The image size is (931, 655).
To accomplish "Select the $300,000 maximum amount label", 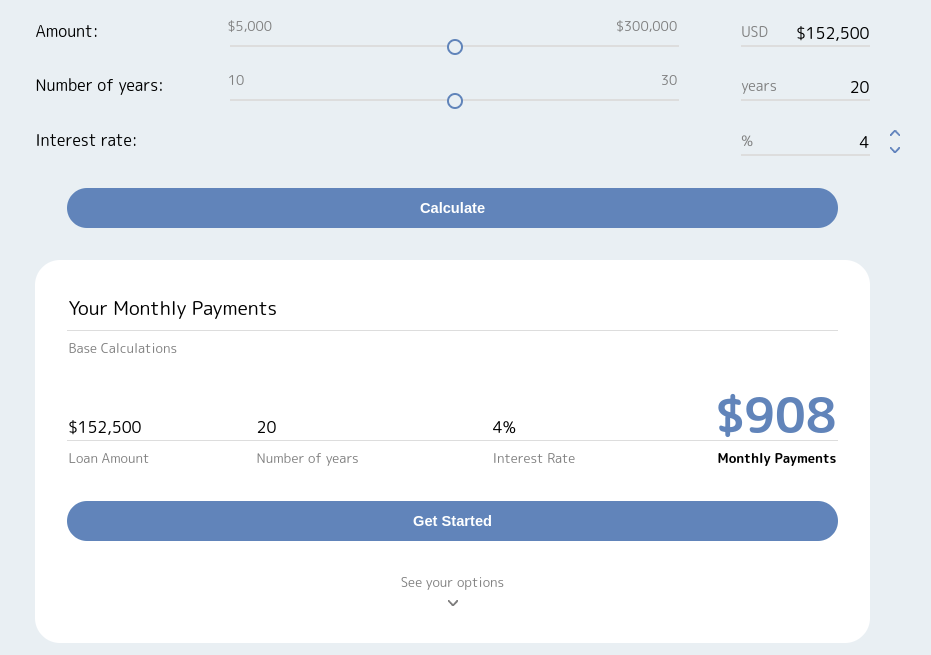I will click(x=644, y=26).
